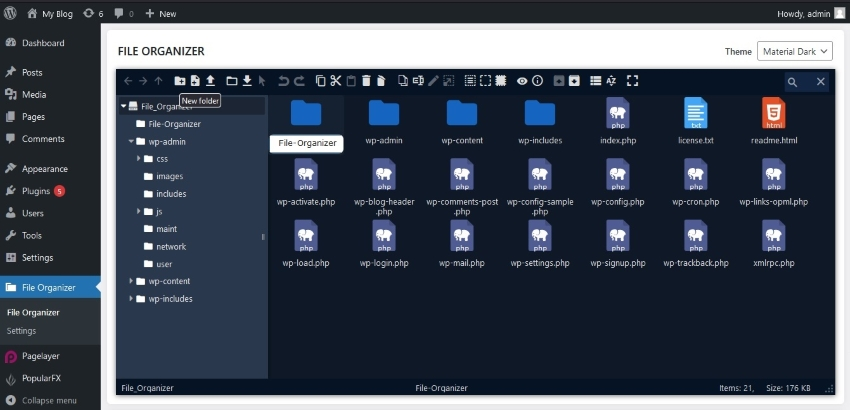Click the select all toolbar icon
The width and height of the screenshot is (850, 410).
[x=470, y=81]
